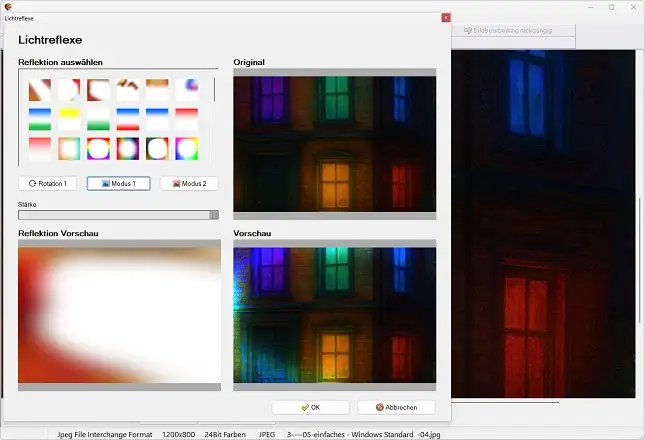
Task: Click the Bildbearbeitung rückgängig toolbar button
Action: tap(514, 31)
